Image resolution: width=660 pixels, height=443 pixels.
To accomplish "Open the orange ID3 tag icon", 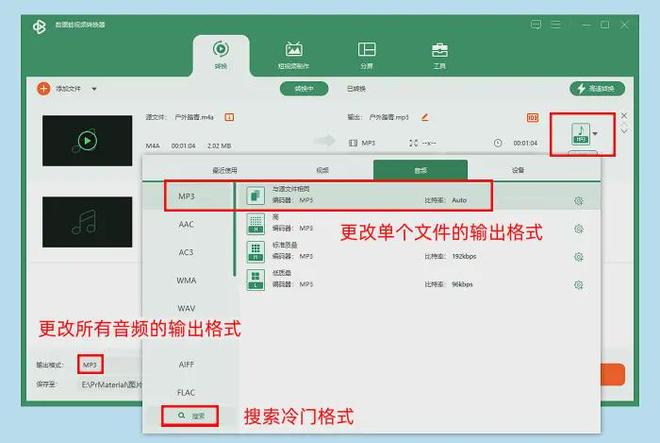I will point(533,117).
